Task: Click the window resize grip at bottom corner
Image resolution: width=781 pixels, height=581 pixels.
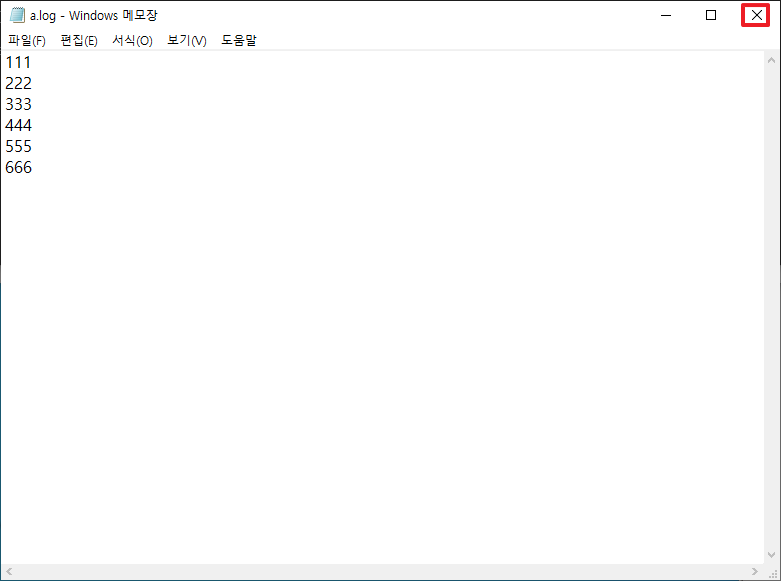Action: (x=773, y=573)
